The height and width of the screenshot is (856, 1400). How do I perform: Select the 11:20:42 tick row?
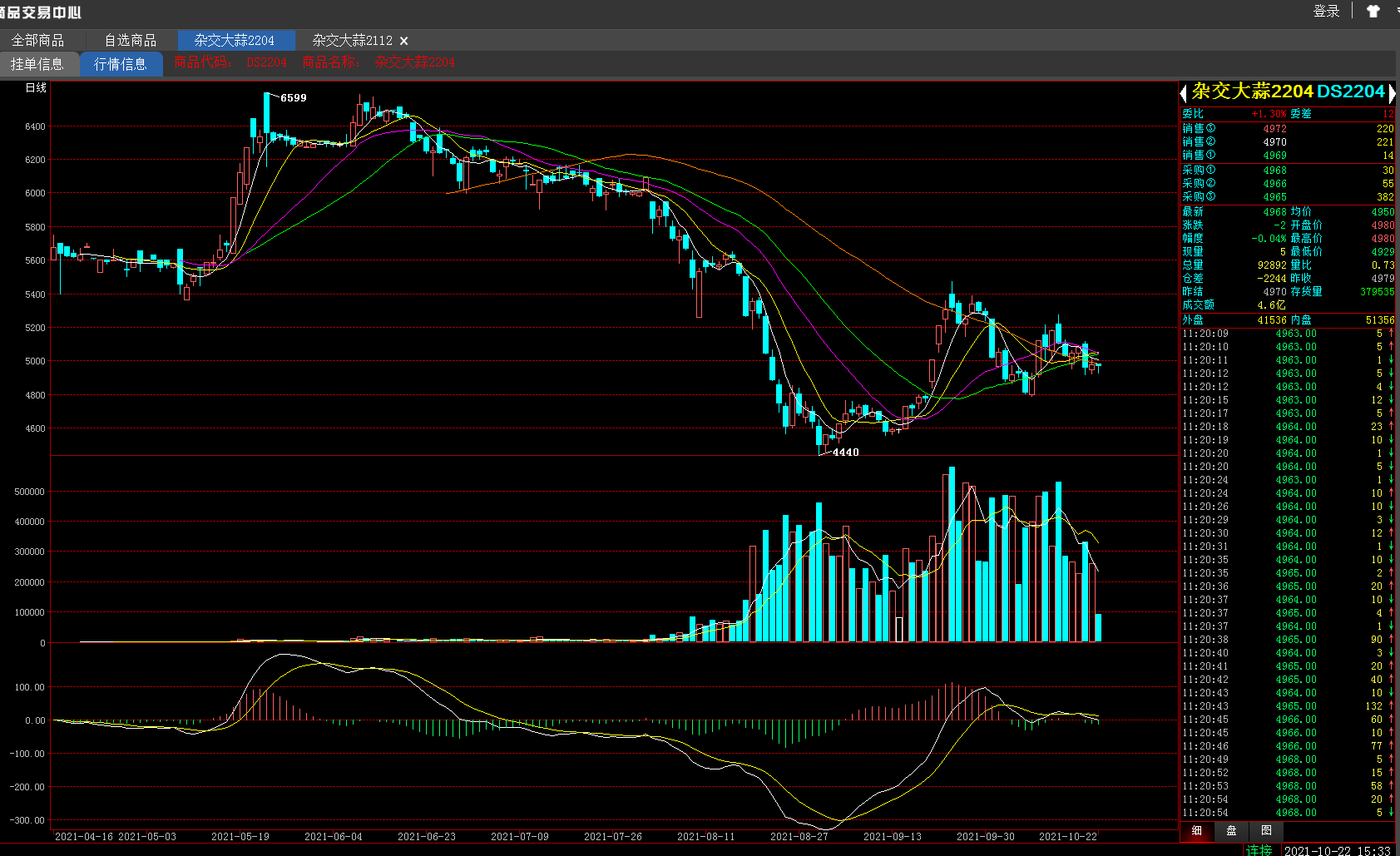click(x=1288, y=680)
